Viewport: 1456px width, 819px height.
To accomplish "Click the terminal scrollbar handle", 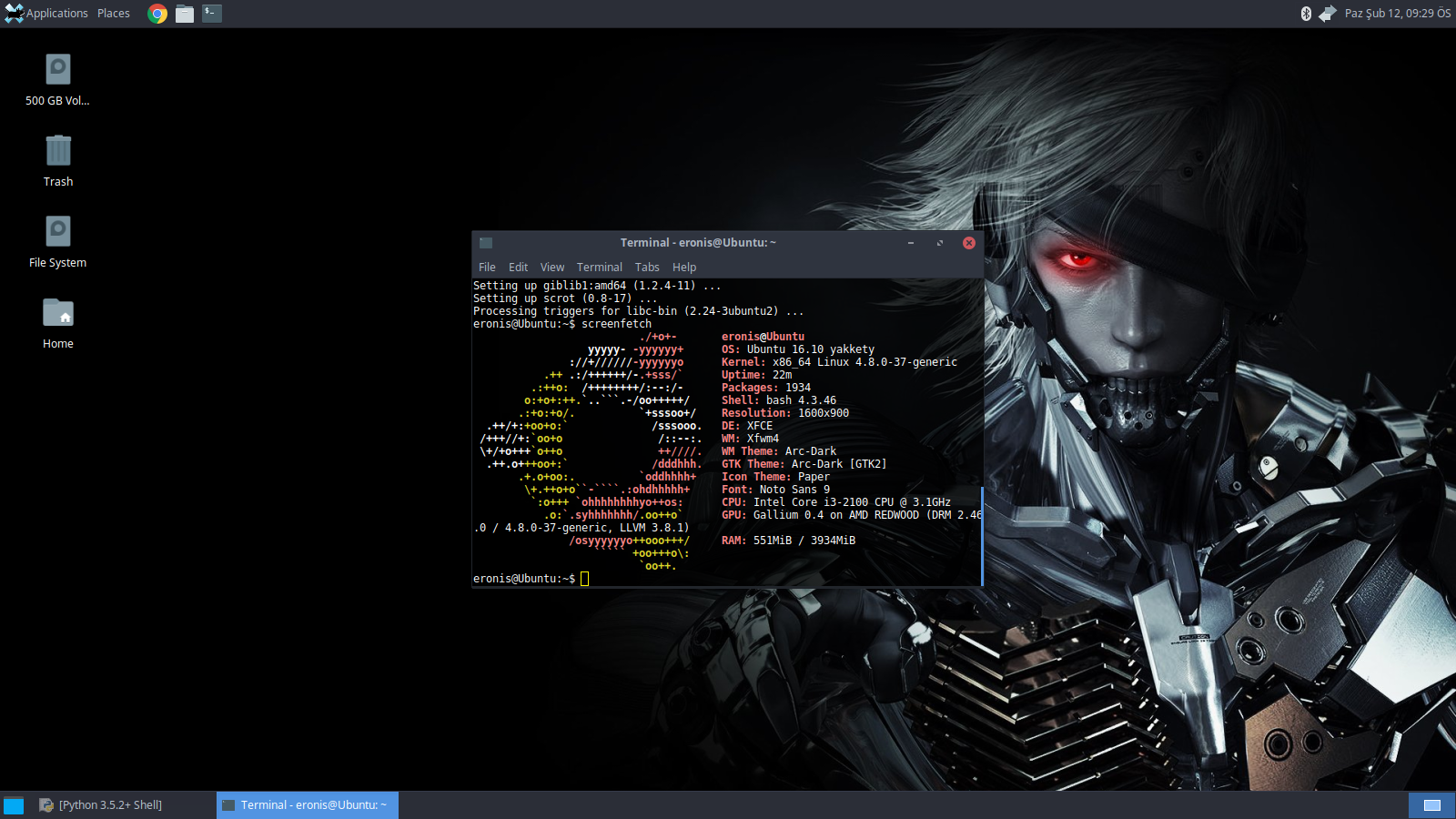I will point(983,537).
